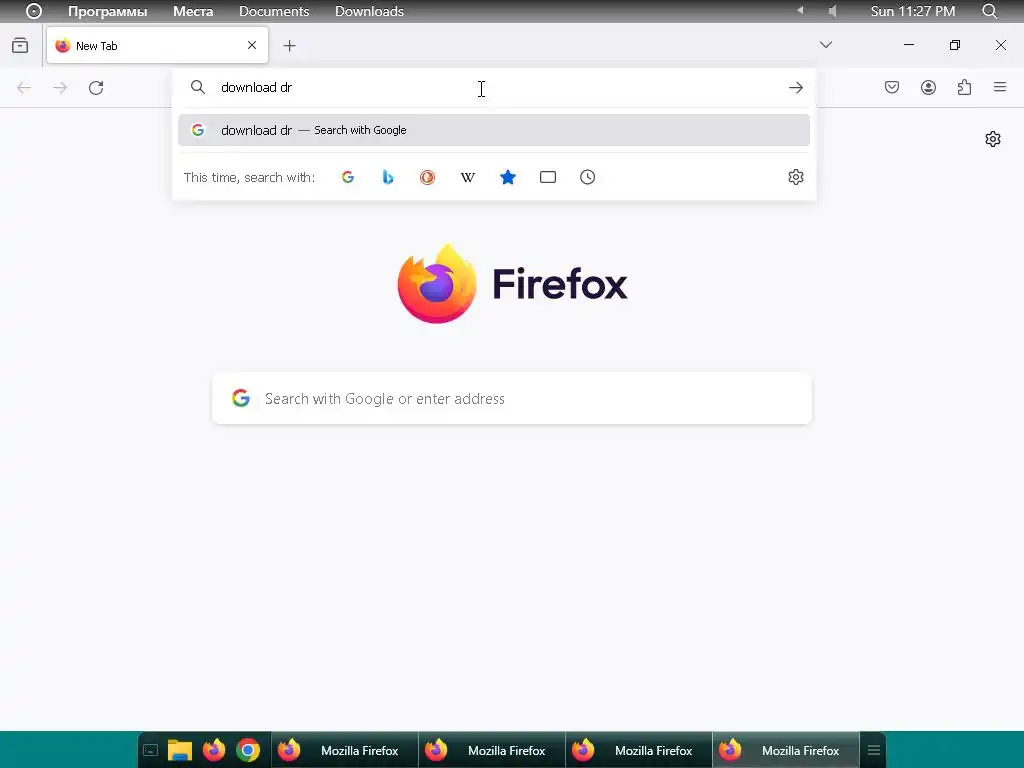The height and width of the screenshot is (768, 1024).
Task: Select the New Tab tab
Action: pyautogui.click(x=157, y=45)
